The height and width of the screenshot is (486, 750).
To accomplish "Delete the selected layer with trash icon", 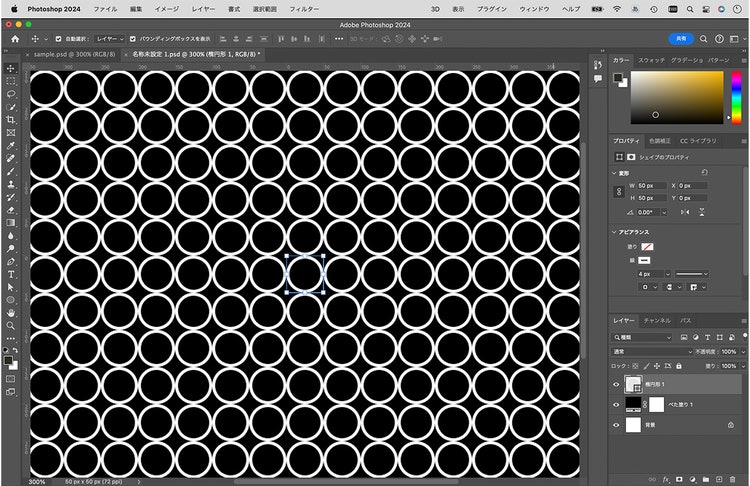I will (x=732, y=479).
